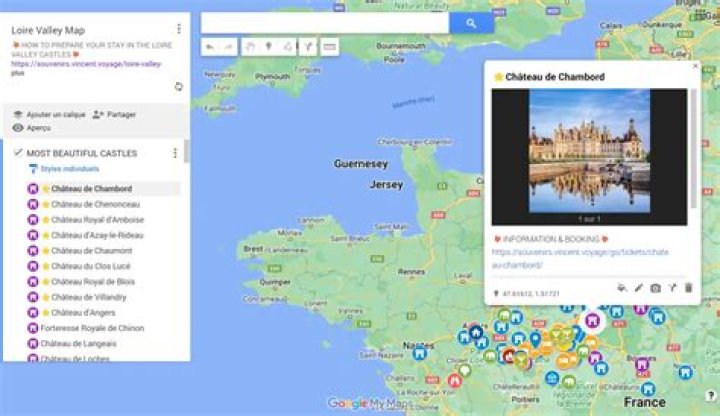Click Ajouter un calque
The height and width of the screenshot is (416, 720).
[50, 115]
